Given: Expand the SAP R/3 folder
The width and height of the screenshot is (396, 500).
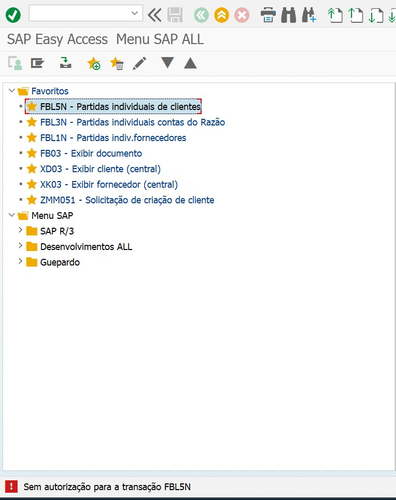Looking at the screenshot, I should point(20,230).
